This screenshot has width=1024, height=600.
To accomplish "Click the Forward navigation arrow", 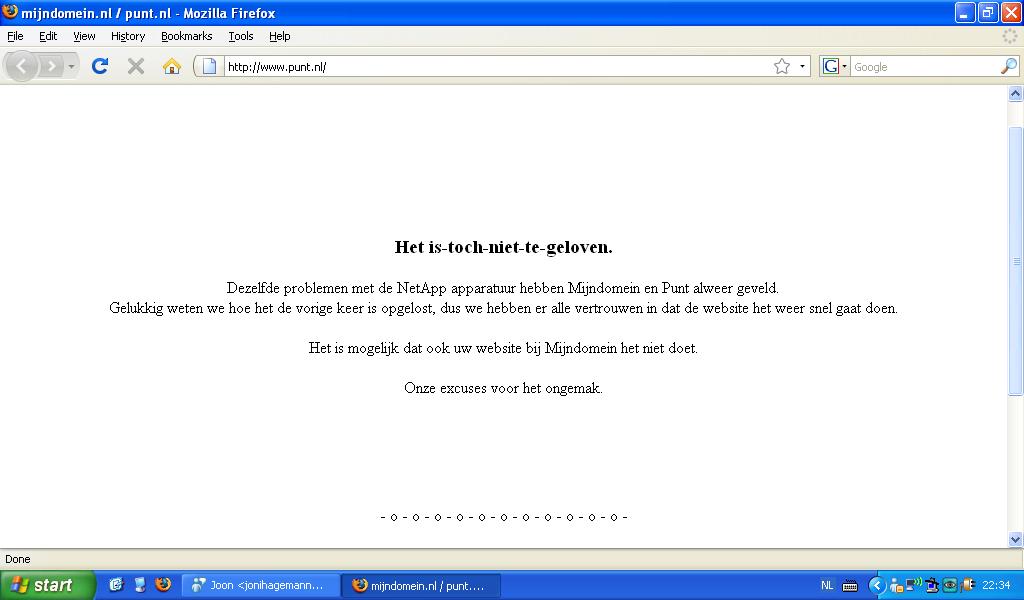I will click(51, 66).
